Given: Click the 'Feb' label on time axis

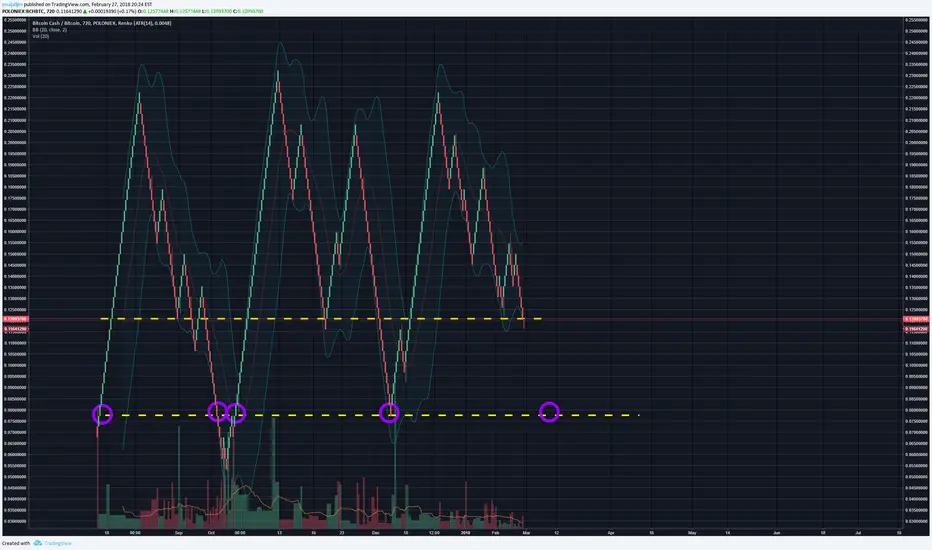Looking at the screenshot, I should coord(495,533).
